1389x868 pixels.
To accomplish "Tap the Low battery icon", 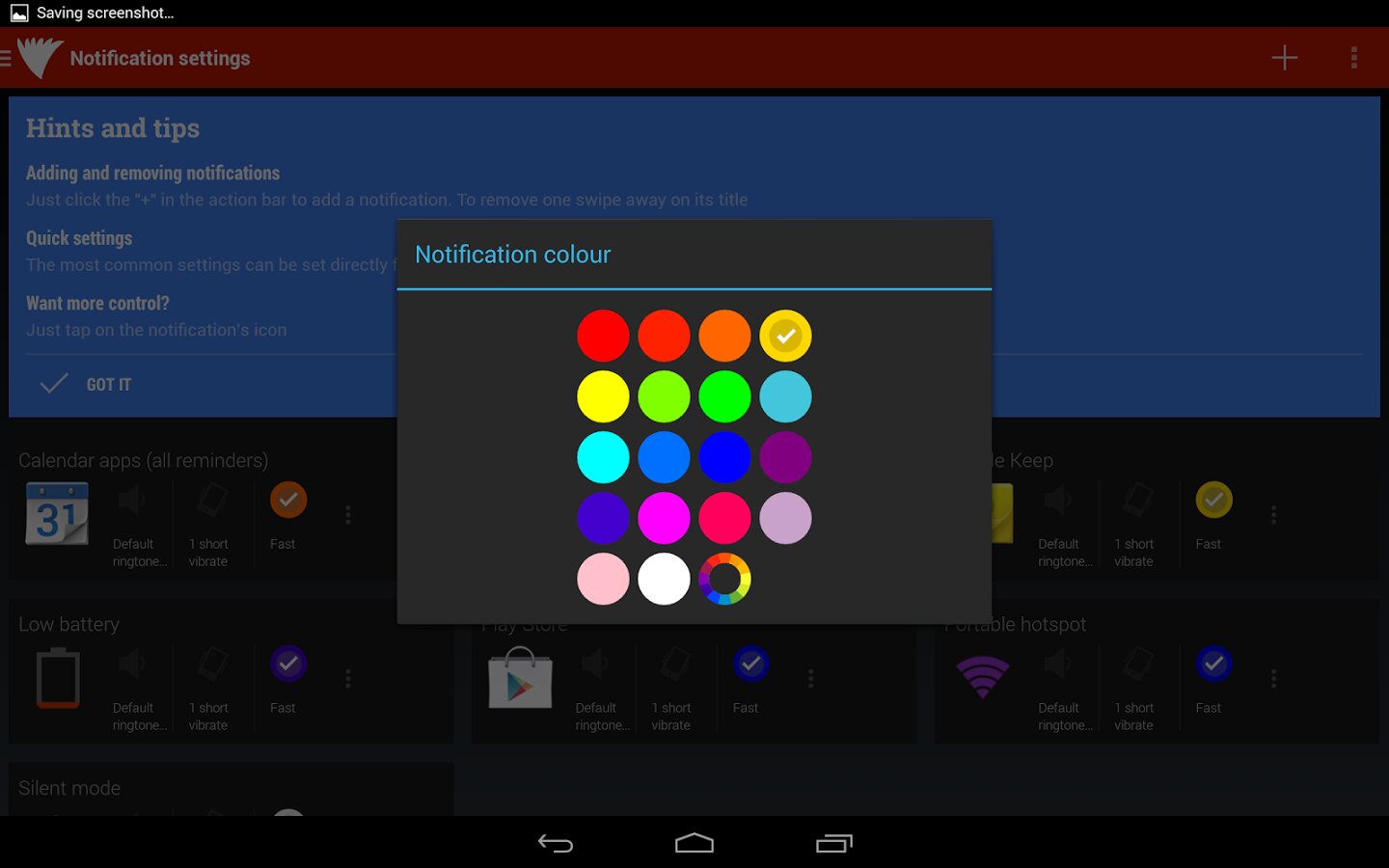I will (57, 678).
